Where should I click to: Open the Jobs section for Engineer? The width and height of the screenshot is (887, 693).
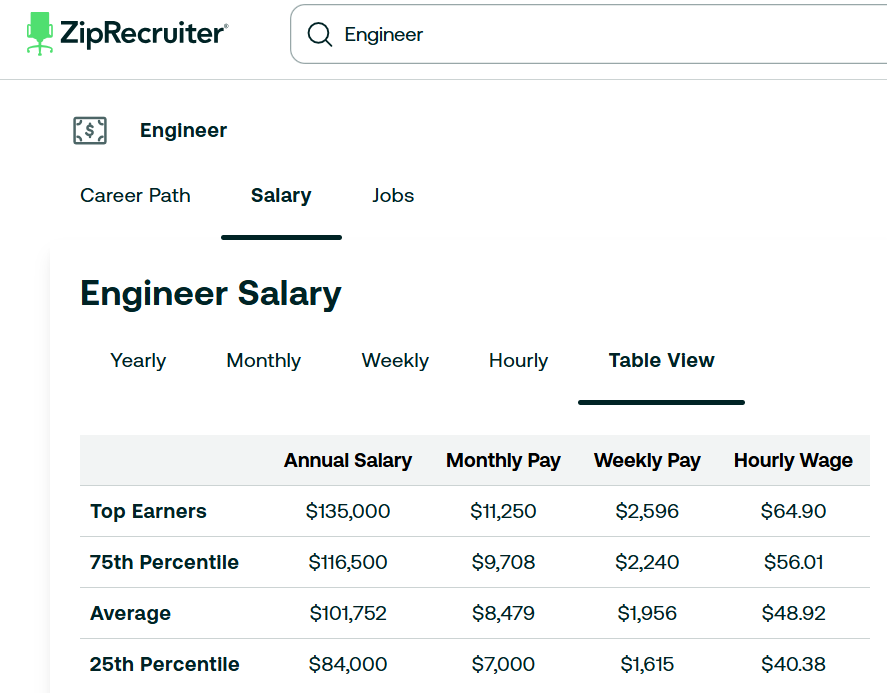click(393, 196)
